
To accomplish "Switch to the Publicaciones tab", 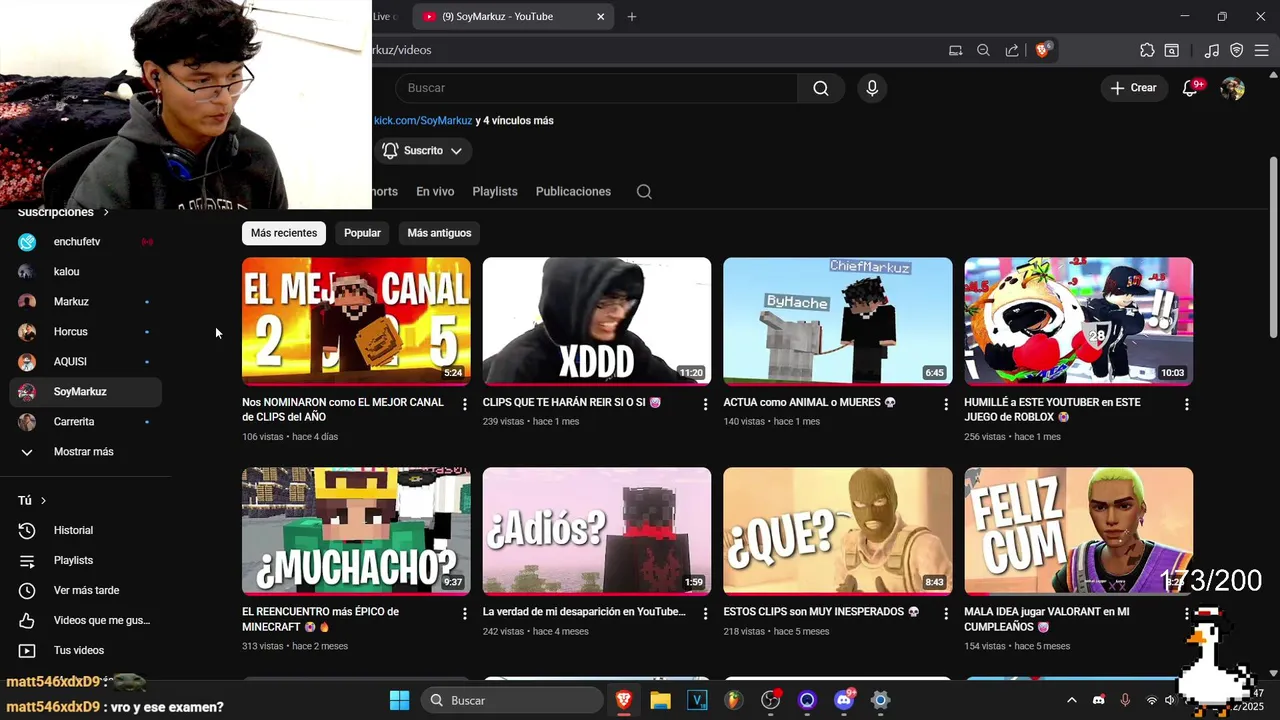I will [x=573, y=192].
